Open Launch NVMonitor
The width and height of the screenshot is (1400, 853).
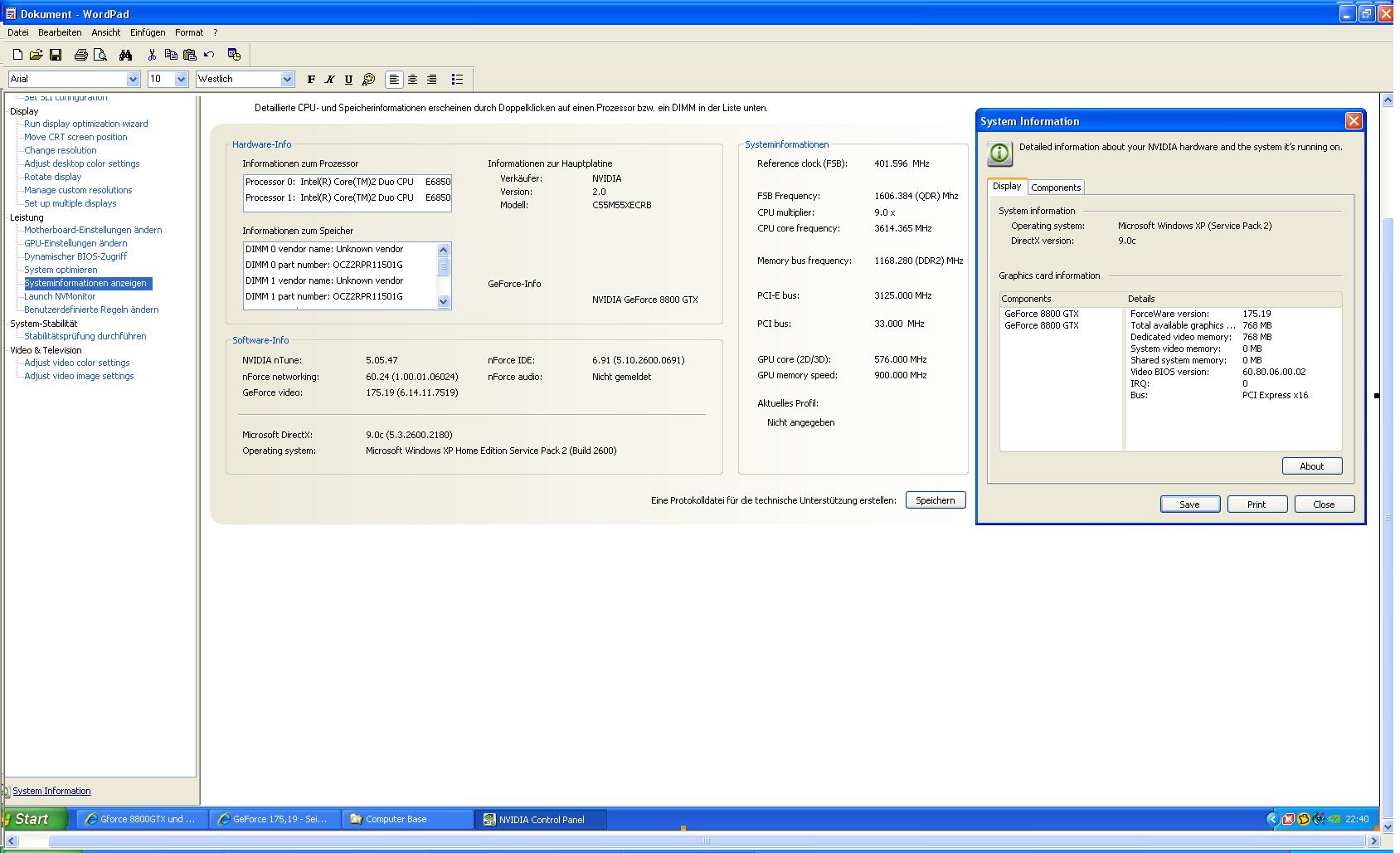[x=60, y=296]
